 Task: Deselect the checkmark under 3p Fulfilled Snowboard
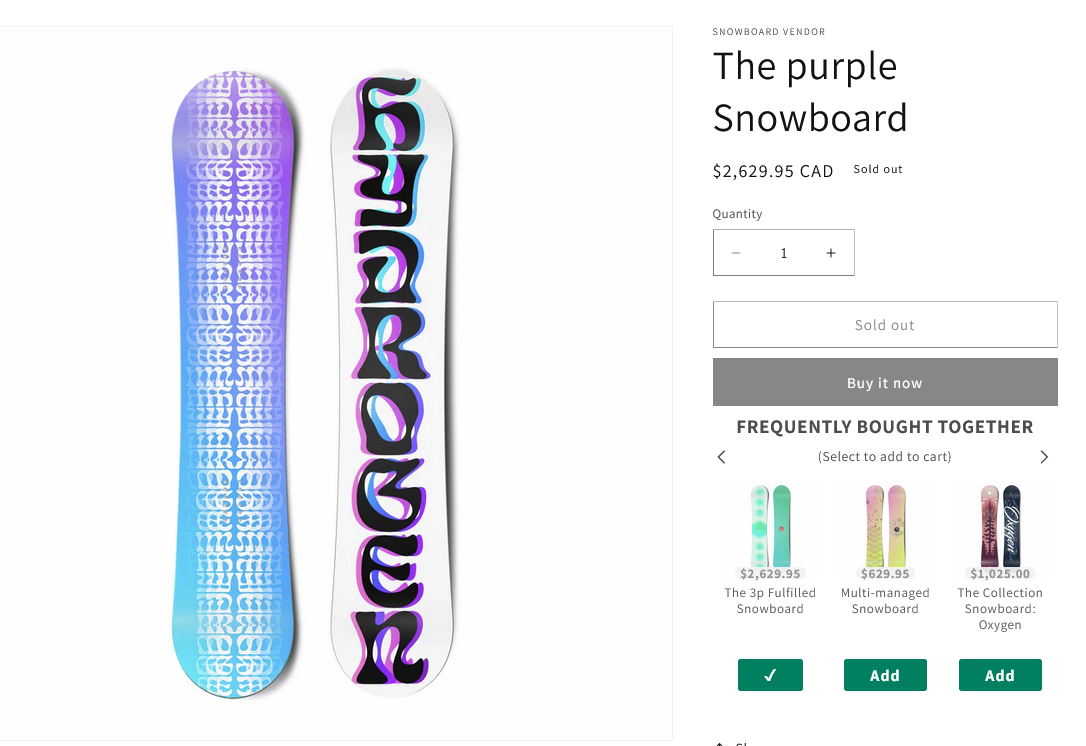tap(770, 675)
